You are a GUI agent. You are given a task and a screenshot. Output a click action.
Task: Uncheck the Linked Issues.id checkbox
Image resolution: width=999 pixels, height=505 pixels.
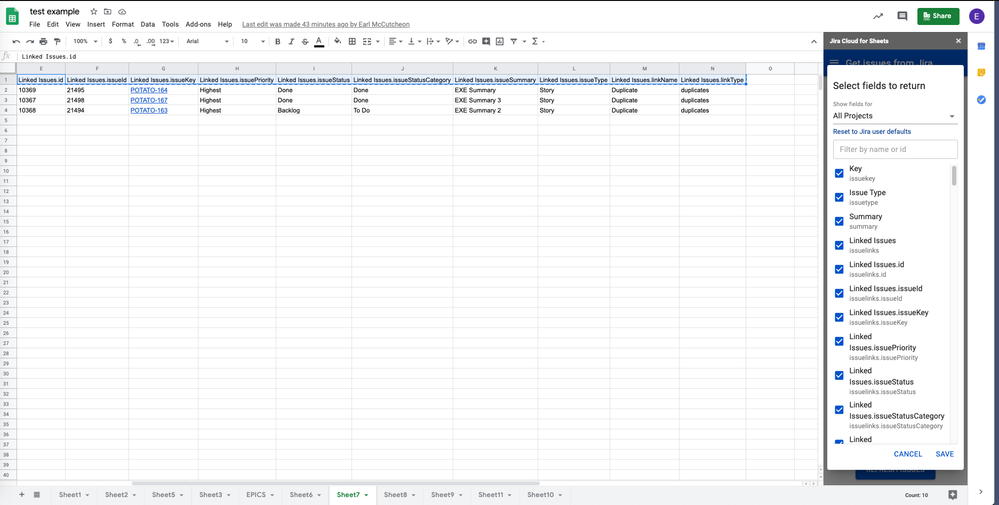click(839, 269)
